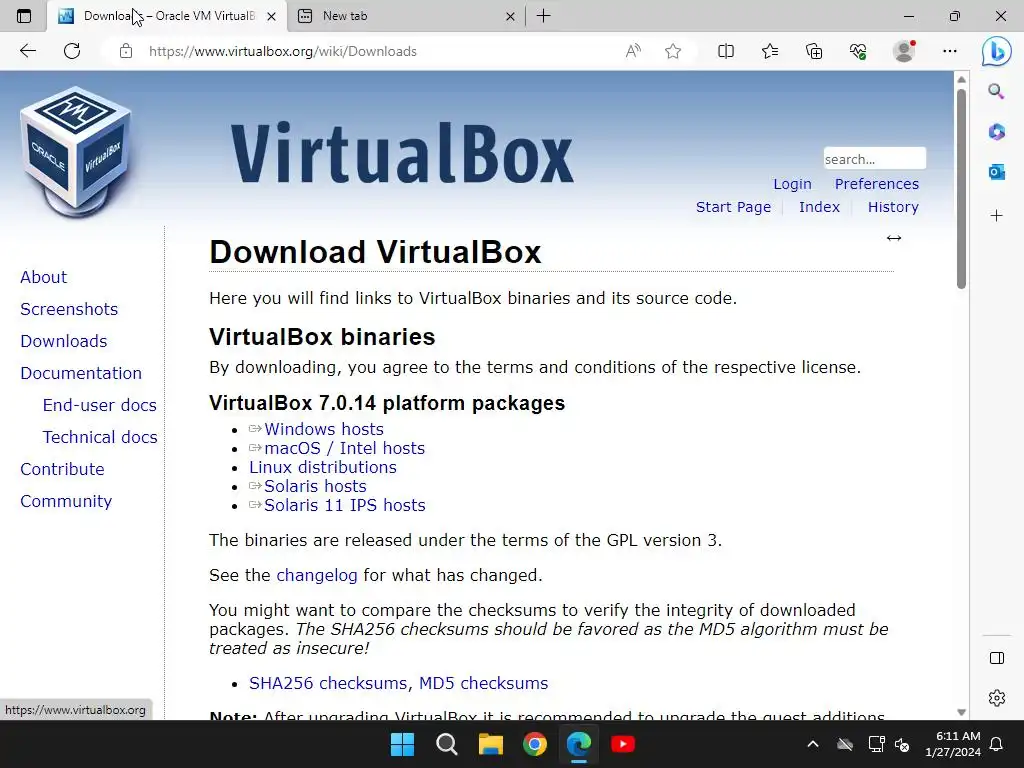Open the Login link
This screenshot has height=768, width=1024.
[x=792, y=184]
